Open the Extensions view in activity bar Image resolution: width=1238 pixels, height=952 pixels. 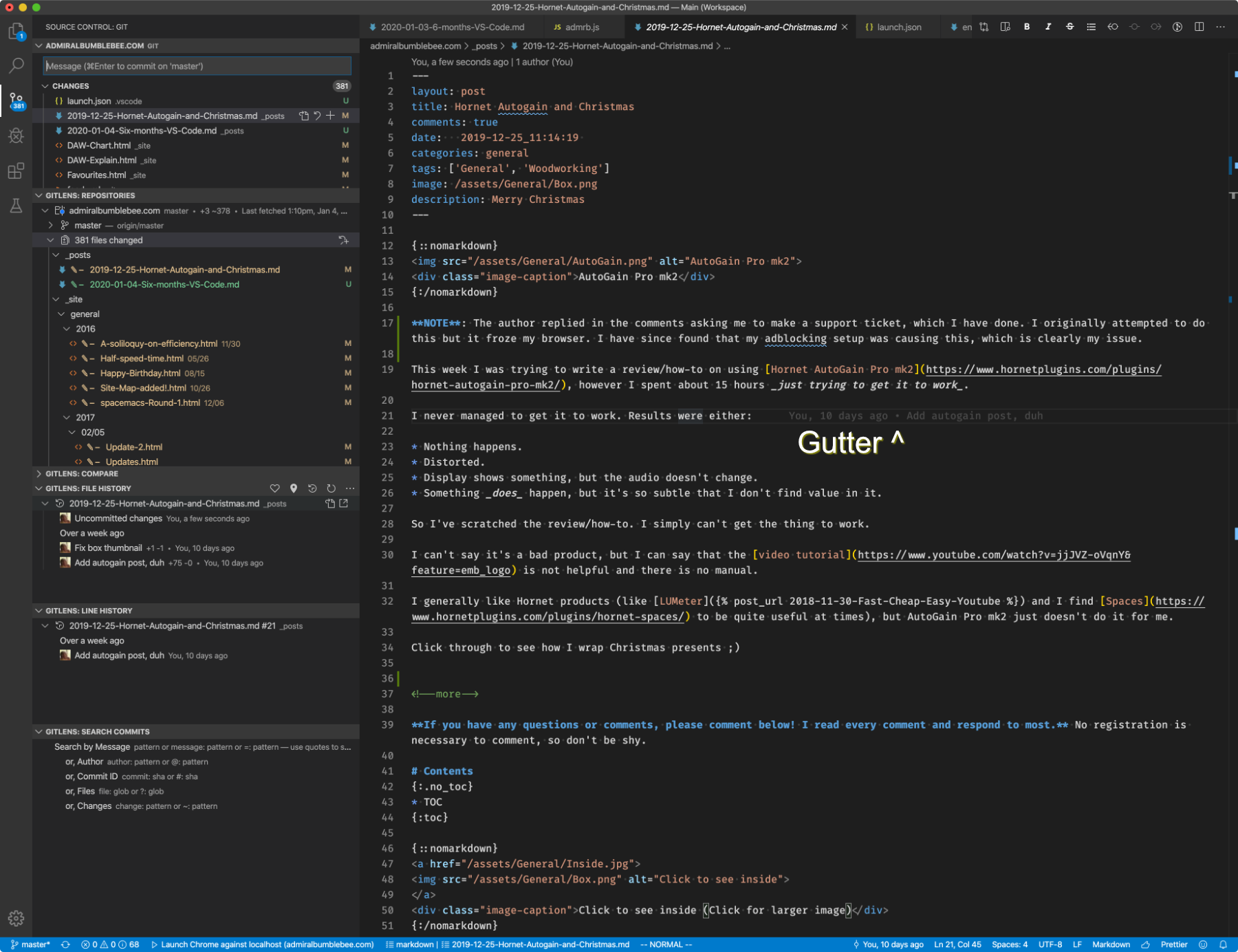pyautogui.click(x=16, y=172)
